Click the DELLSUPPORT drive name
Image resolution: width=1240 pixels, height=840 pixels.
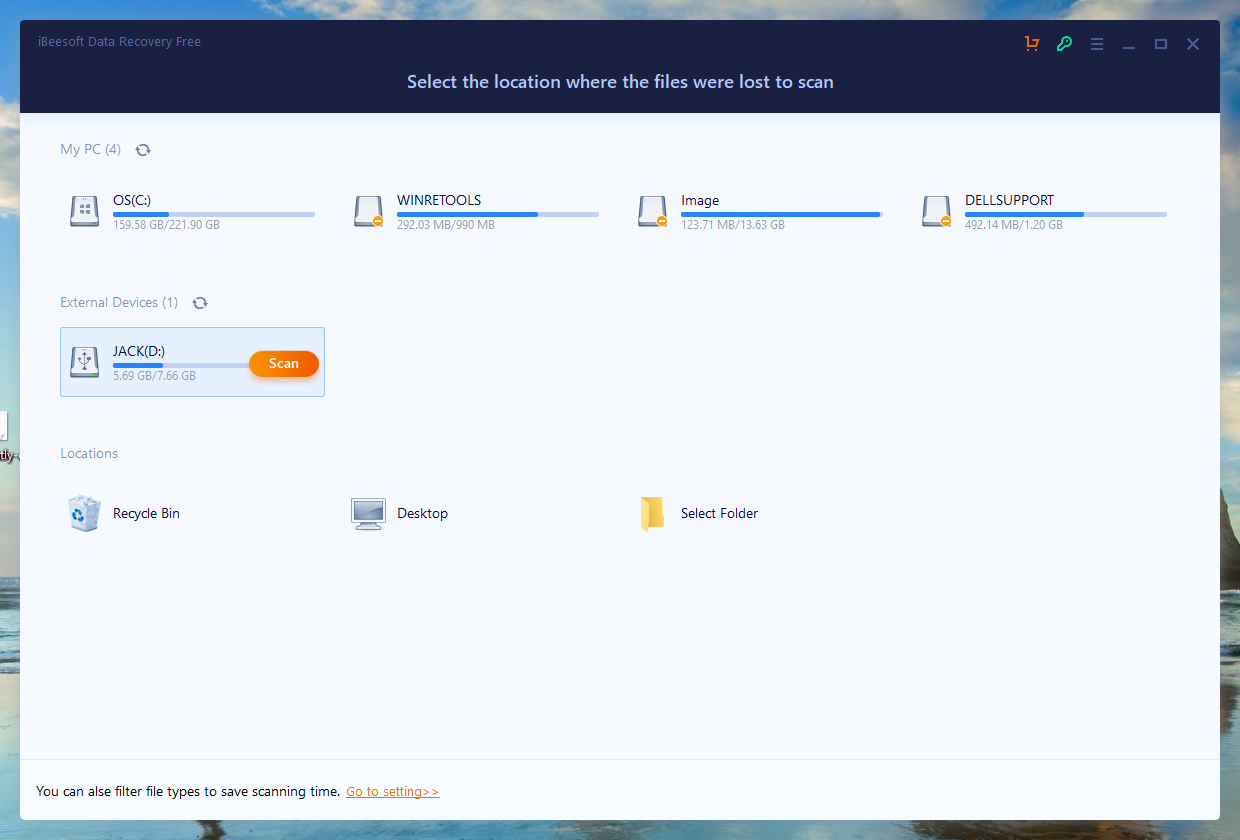[x=1009, y=200]
